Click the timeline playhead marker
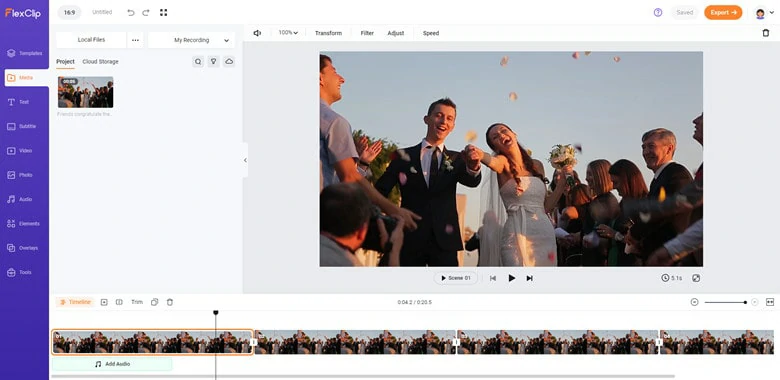 (216, 313)
